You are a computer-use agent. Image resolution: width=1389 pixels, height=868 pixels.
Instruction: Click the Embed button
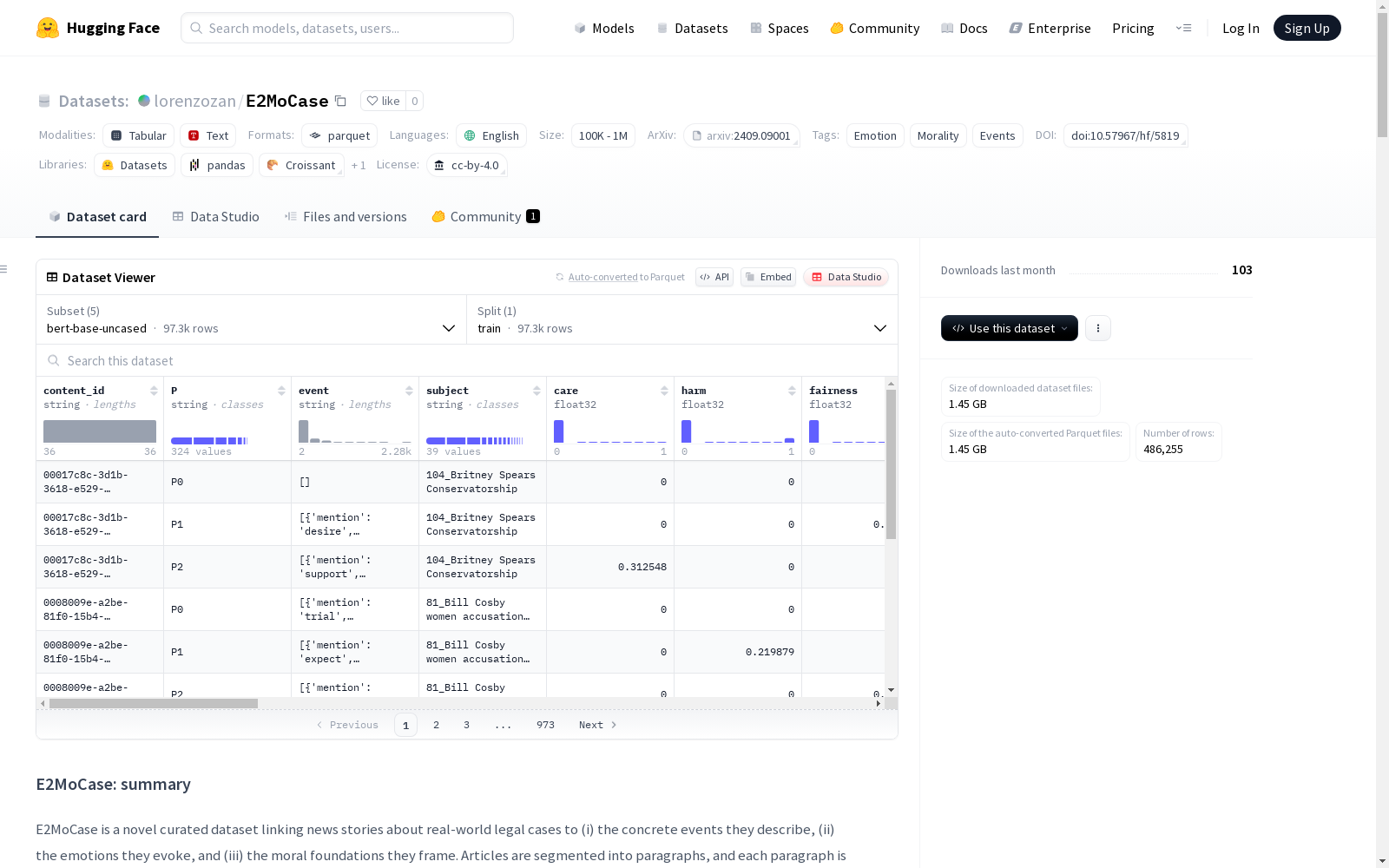(x=768, y=277)
